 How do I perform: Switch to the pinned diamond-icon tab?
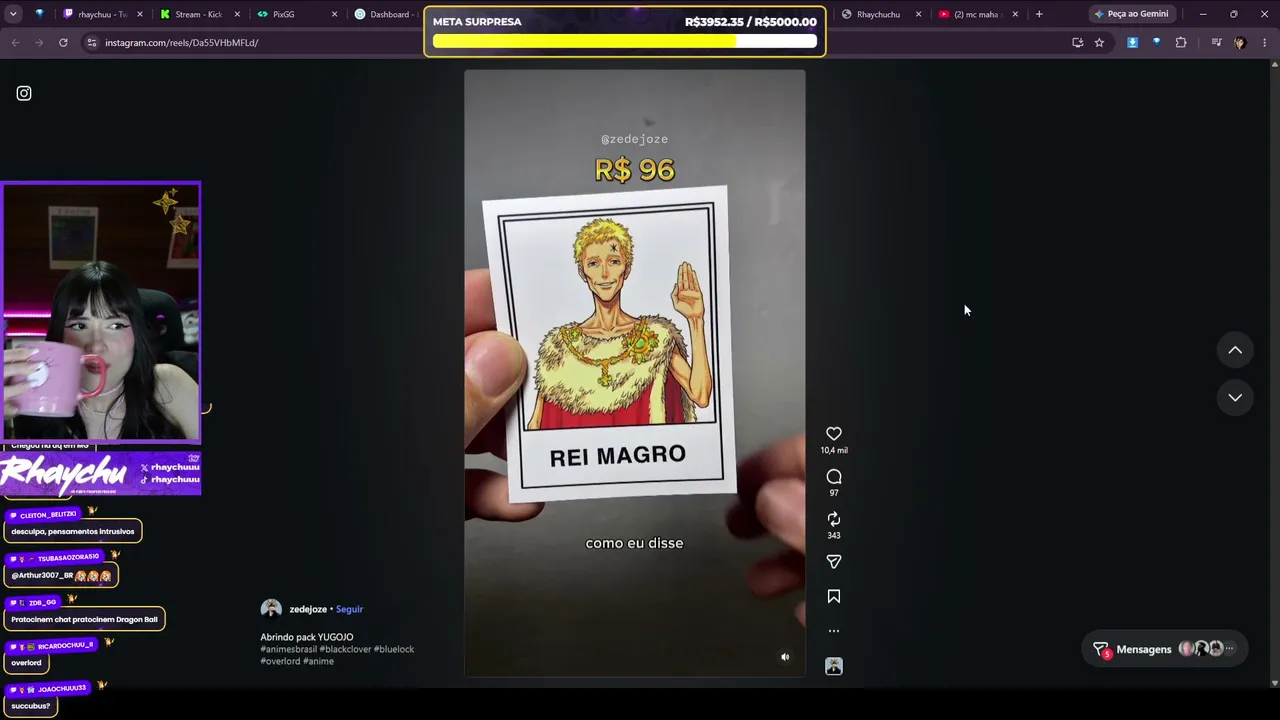(40, 14)
